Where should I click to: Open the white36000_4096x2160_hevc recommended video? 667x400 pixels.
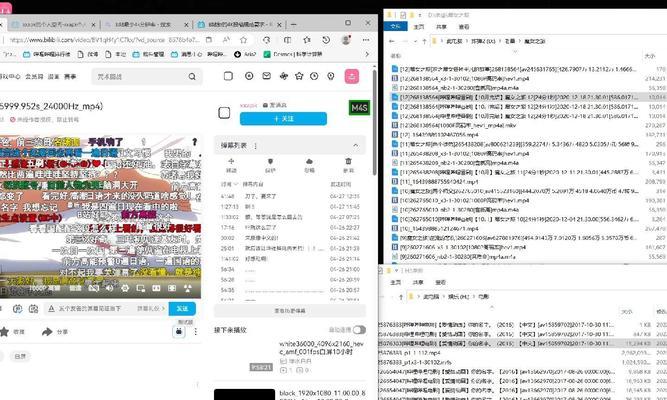tap(321, 348)
